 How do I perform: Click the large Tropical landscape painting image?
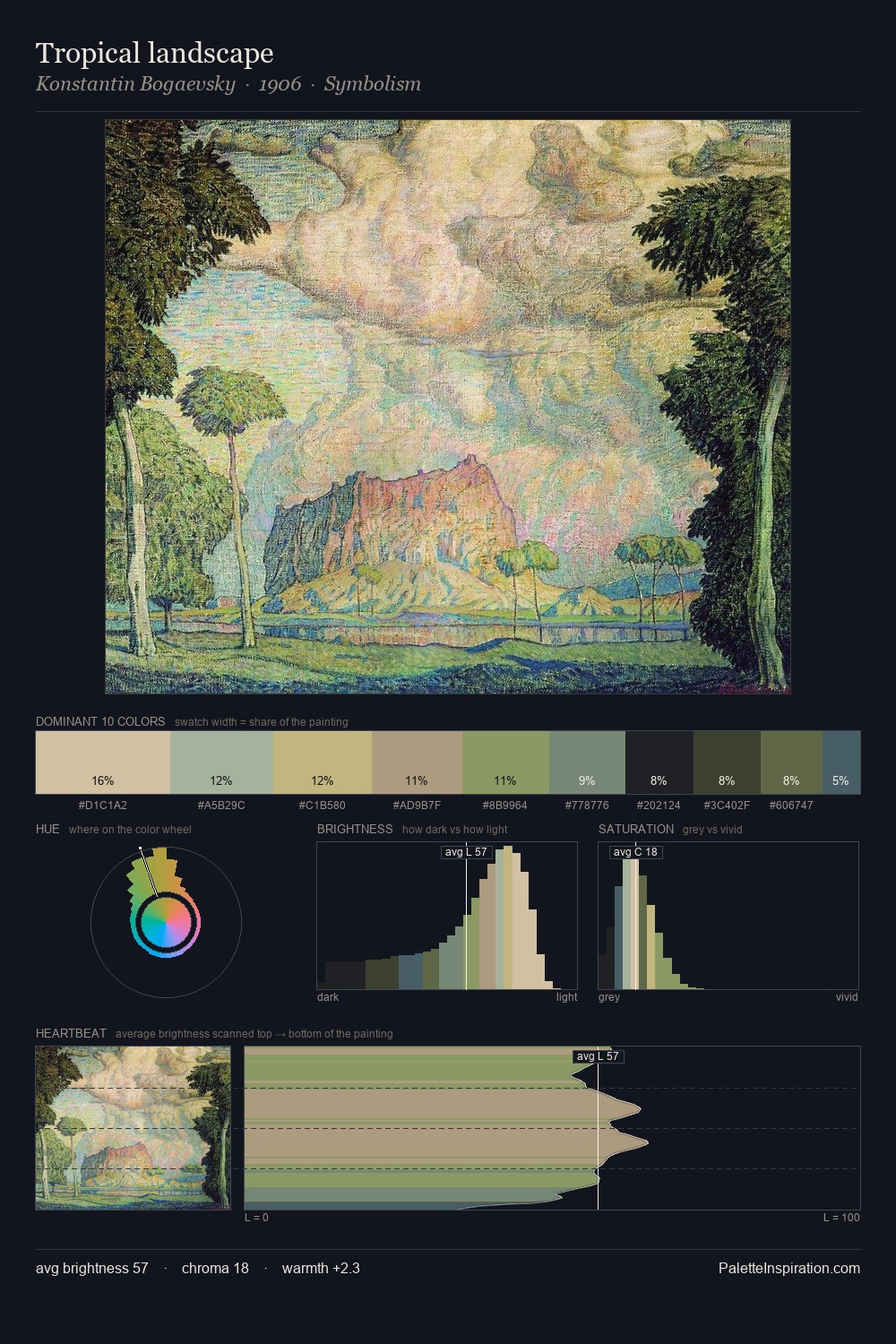(x=448, y=407)
